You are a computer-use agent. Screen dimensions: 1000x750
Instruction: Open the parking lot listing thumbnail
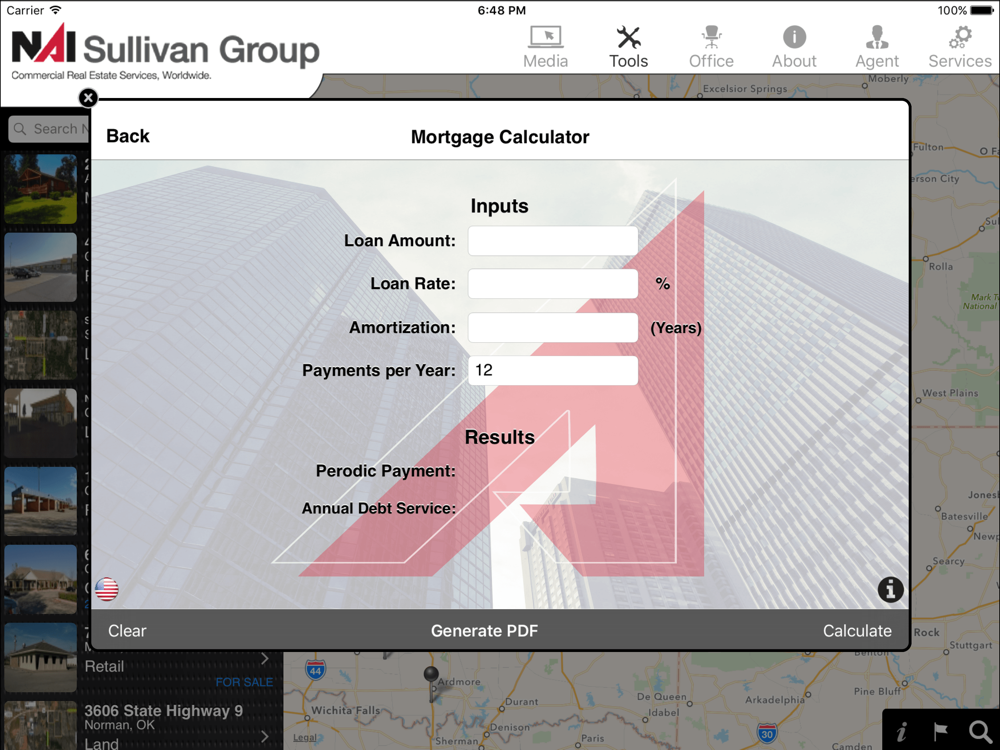click(x=41, y=267)
